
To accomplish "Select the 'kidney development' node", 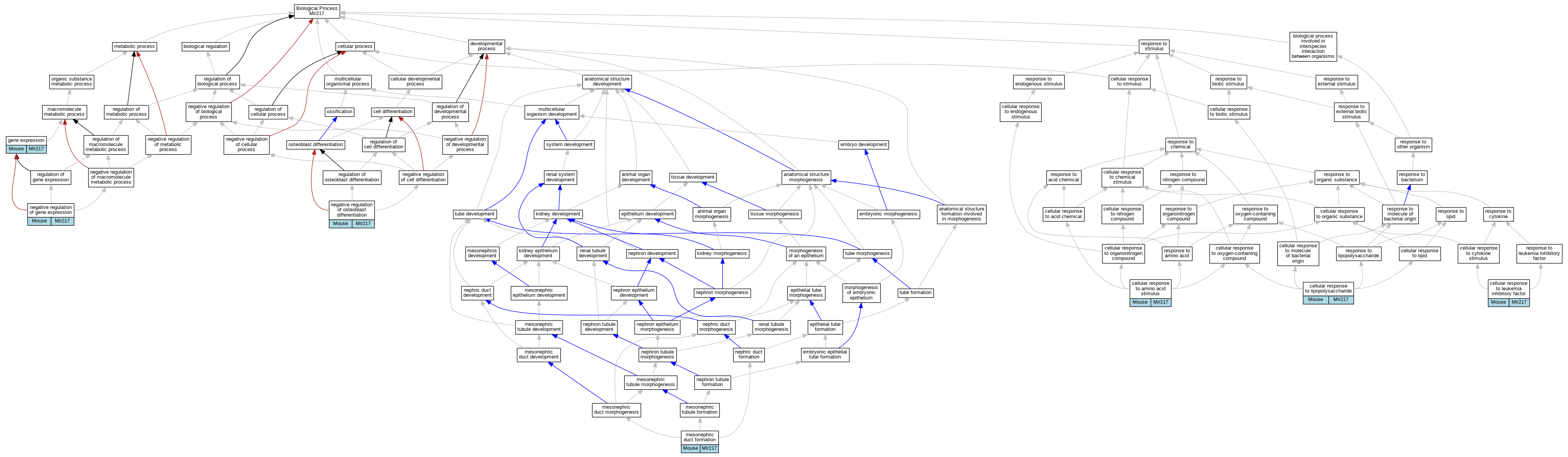I will coord(558,214).
